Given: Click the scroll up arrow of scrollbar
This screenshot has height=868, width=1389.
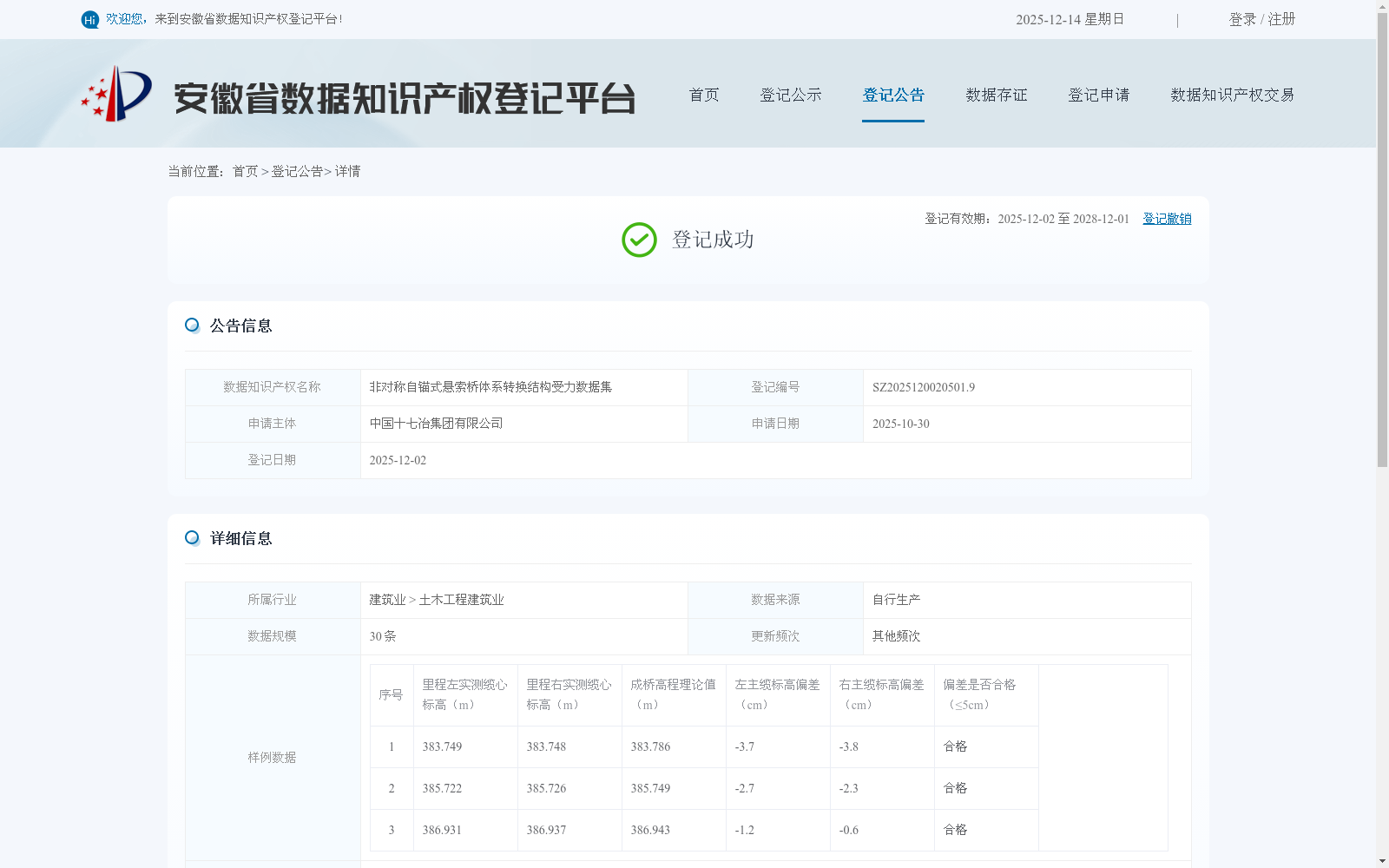Looking at the screenshot, I should pyautogui.click(x=1382, y=6).
